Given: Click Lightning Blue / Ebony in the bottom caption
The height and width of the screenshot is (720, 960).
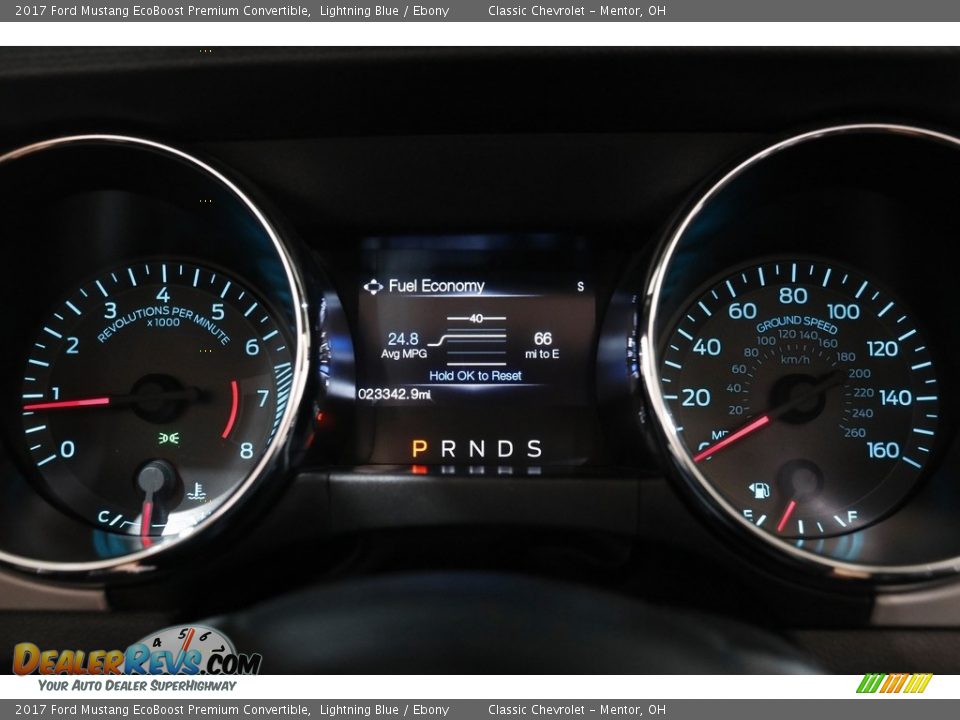Looking at the screenshot, I should click(x=384, y=710).
